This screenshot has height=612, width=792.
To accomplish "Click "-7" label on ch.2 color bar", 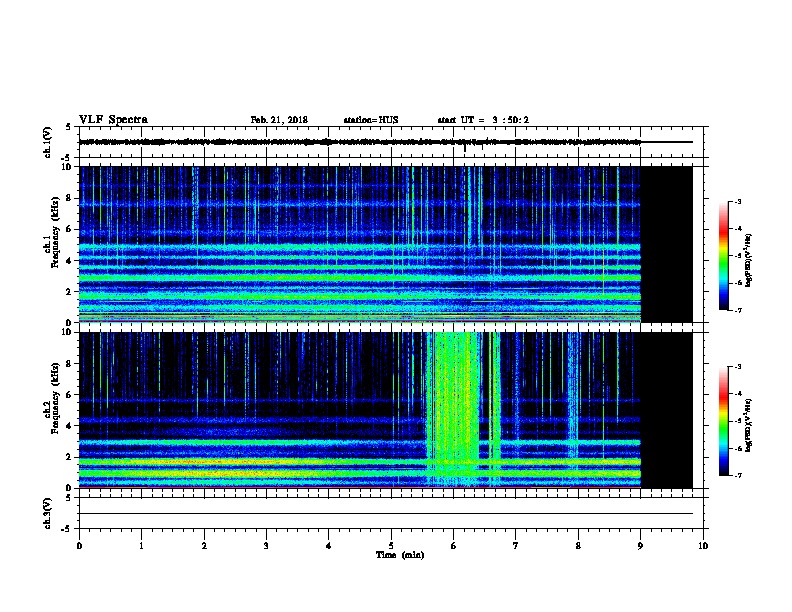I will [738, 476].
